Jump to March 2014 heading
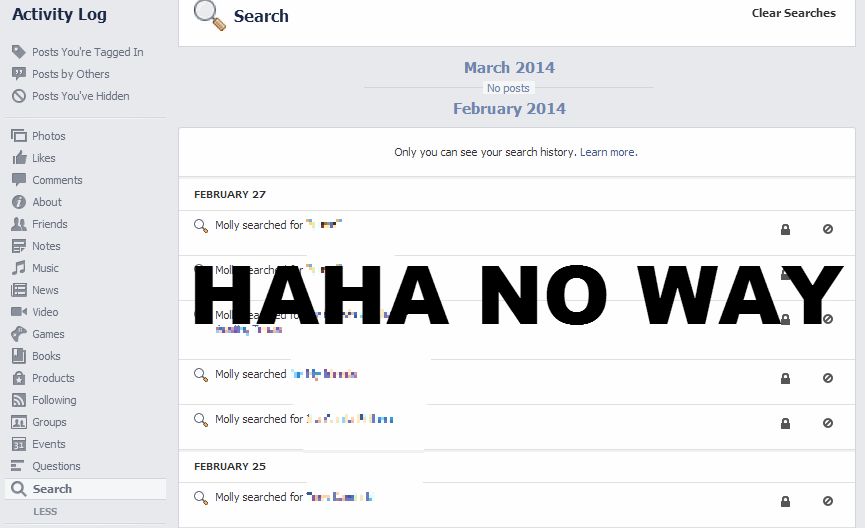Image resolution: width=865 pixels, height=528 pixels. pos(509,67)
